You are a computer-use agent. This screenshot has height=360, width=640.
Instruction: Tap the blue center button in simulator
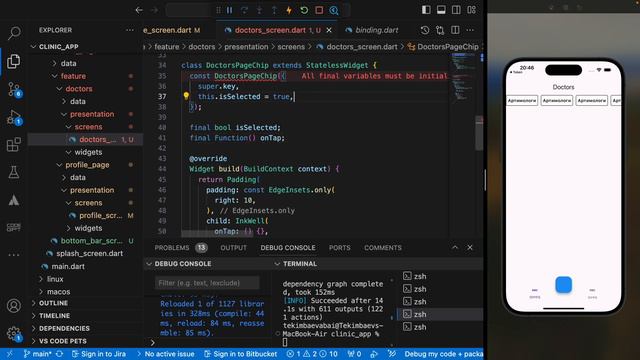(564, 285)
